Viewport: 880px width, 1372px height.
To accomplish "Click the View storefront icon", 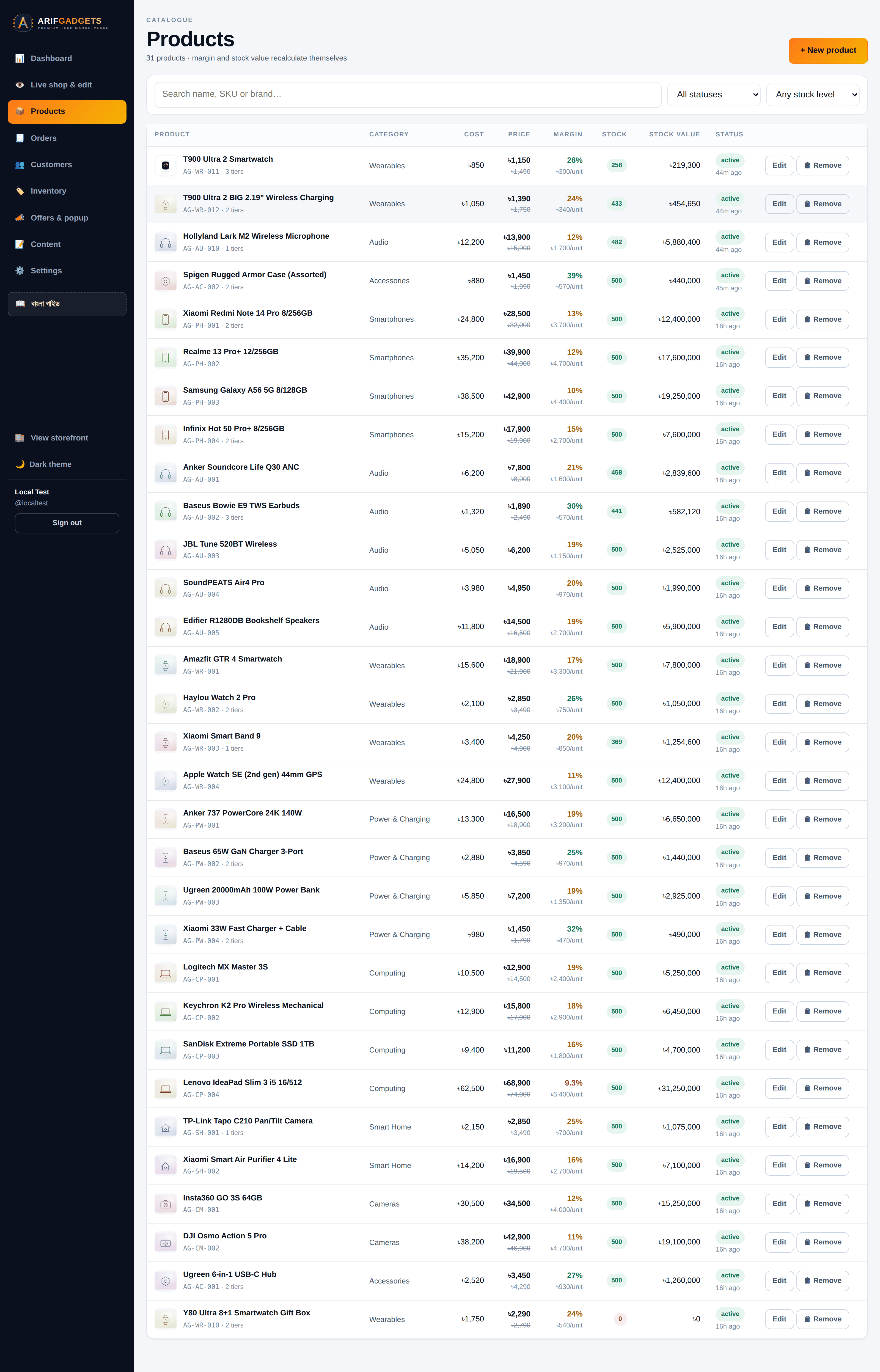I will pyautogui.click(x=20, y=438).
